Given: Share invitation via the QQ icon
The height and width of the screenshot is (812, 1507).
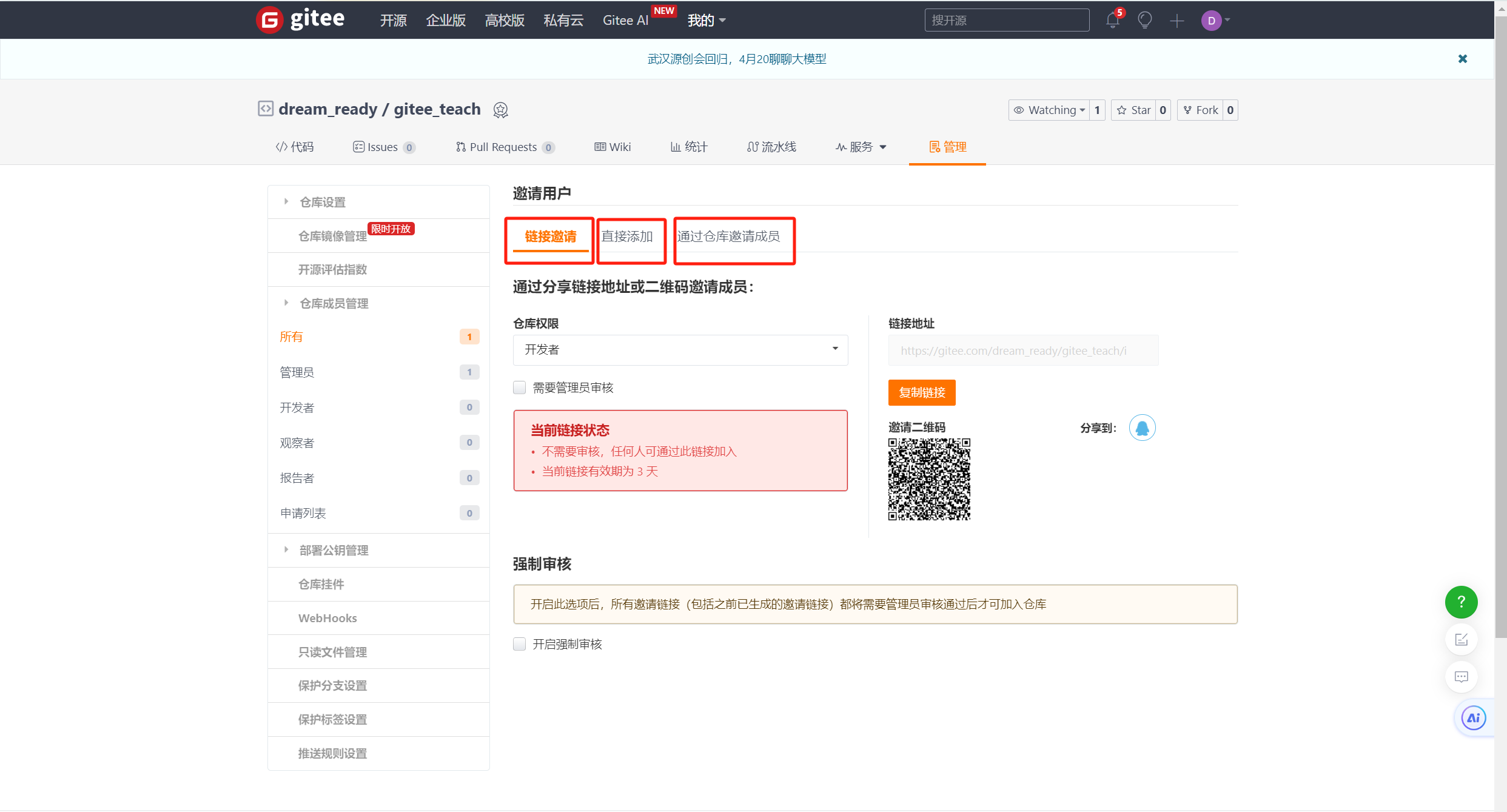Looking at the screenshot, I should click(x=1143, y=428).
